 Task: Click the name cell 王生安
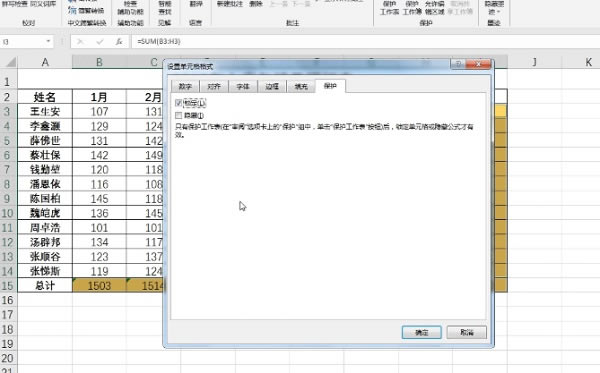[x=45, y=111]
